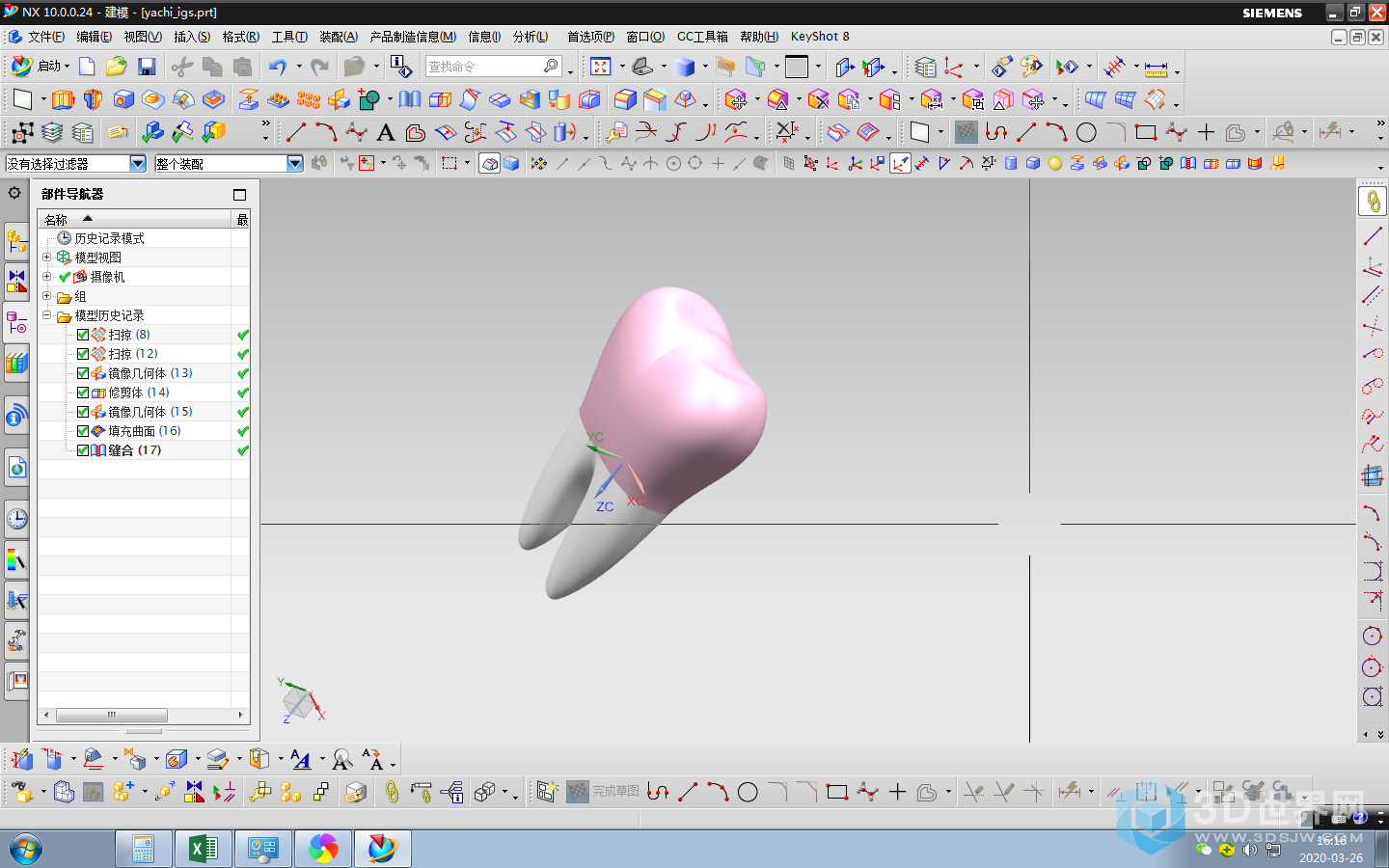Click the New file icon
The width and height of the screenshot is (1389, 868).
[87, 67]
